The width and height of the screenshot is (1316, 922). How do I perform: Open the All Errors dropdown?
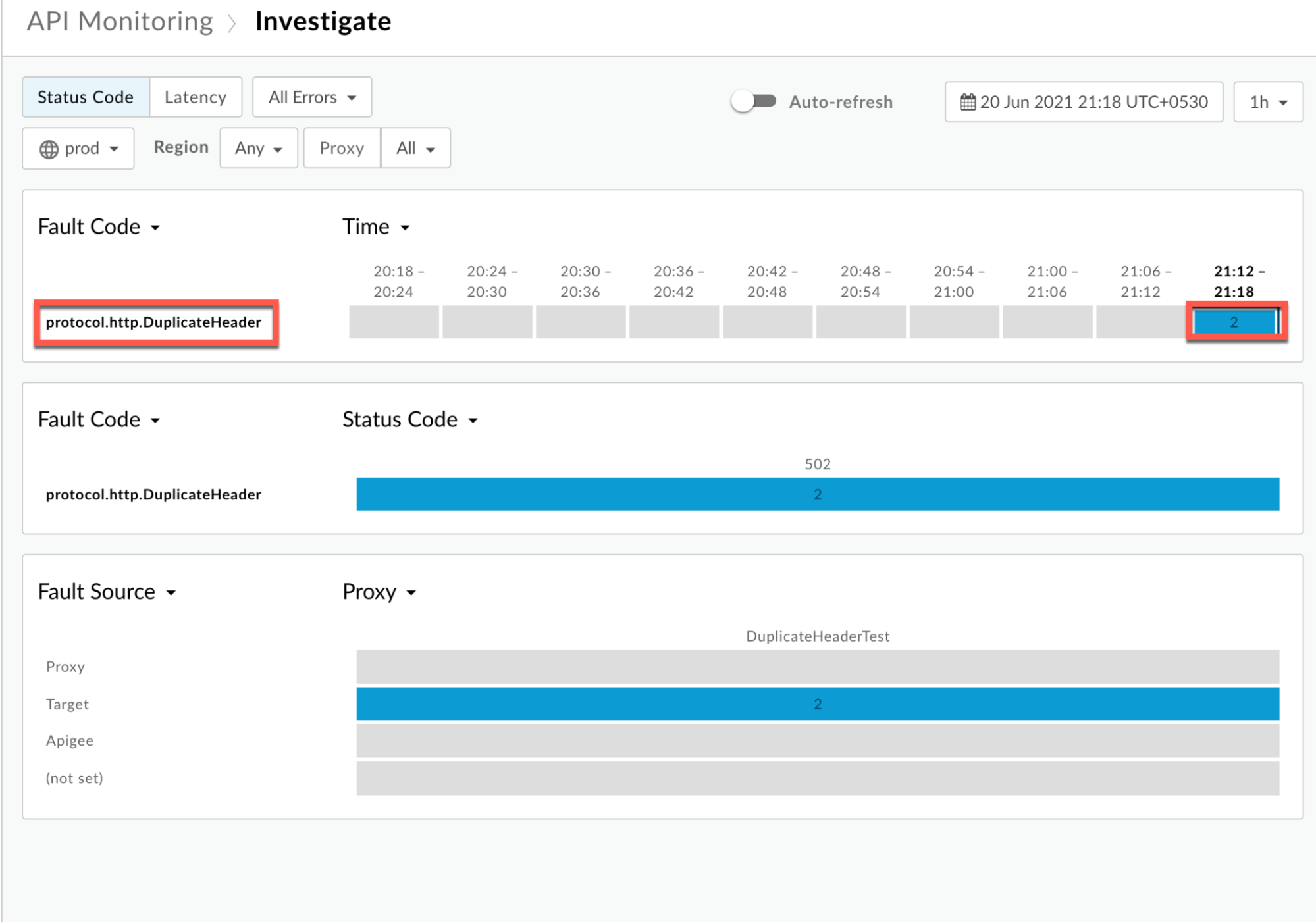pos(312,97)
